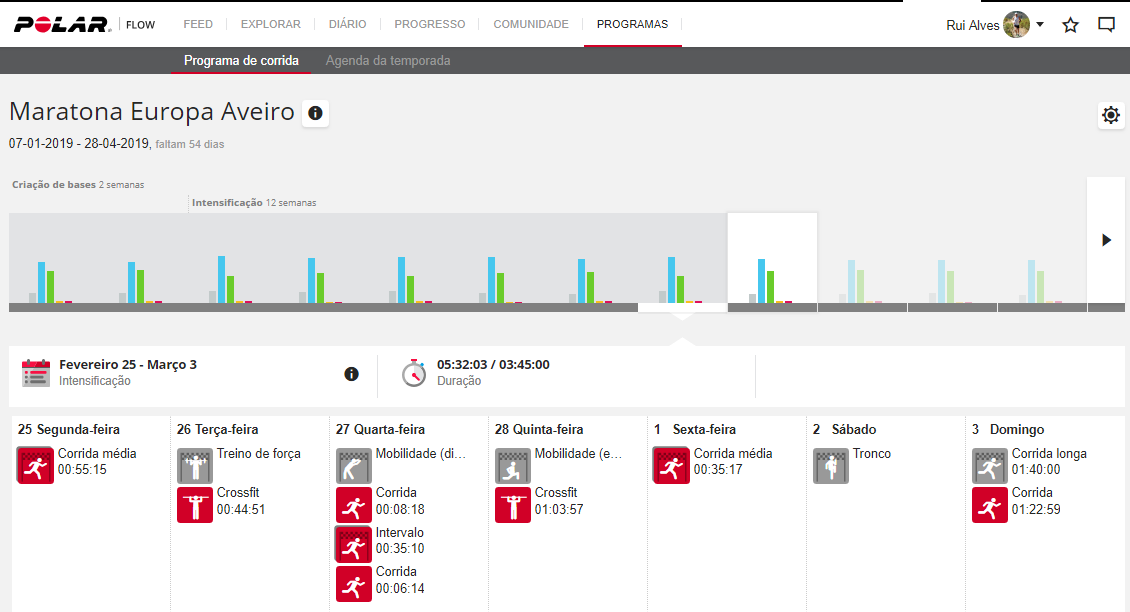Viewport: 1130px width, 612px height.
Task: Open Tuesday's Crossfit session icon
Action: click(x=194, y=505)
